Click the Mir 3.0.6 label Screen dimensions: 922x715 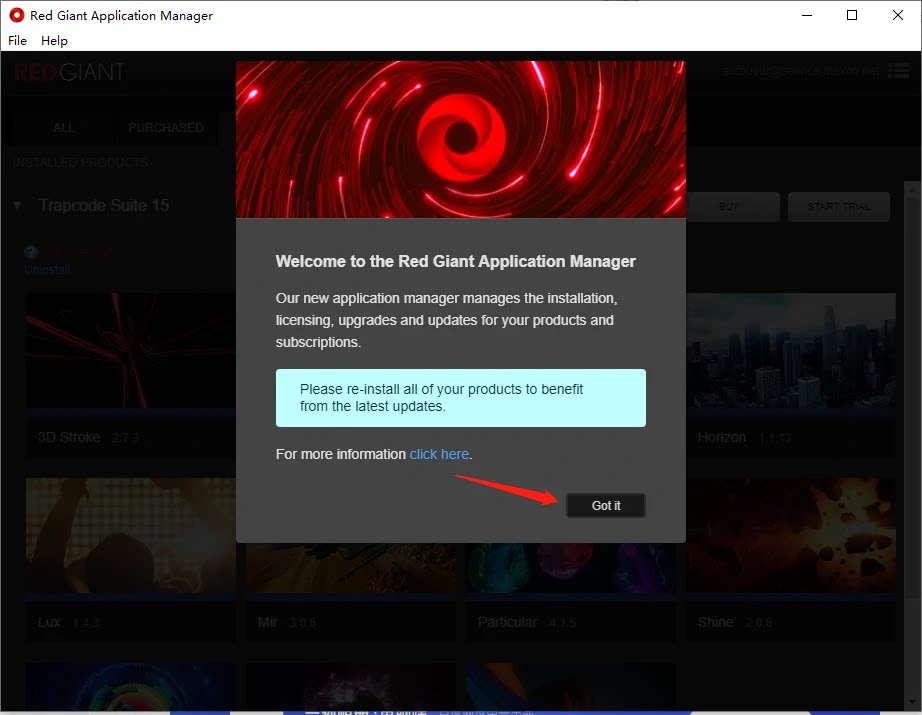coord(286,622)
